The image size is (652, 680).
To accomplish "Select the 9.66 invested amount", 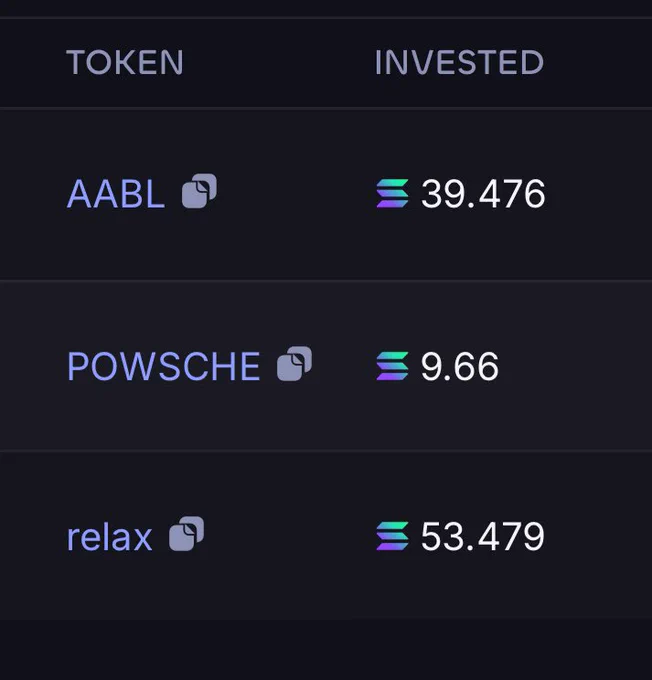I will [x=460, y=366].
